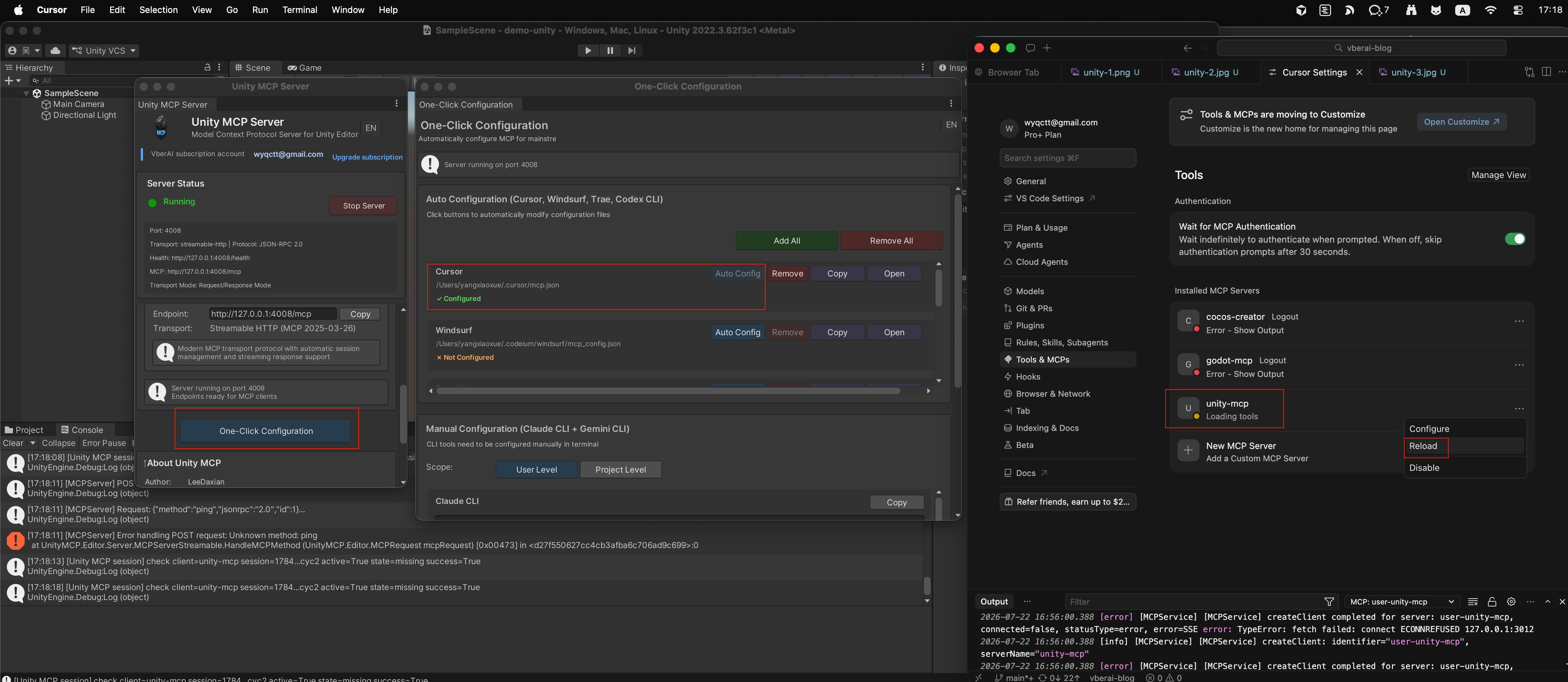Click the compare changes icon near editor tabs

pos(1529,72)
